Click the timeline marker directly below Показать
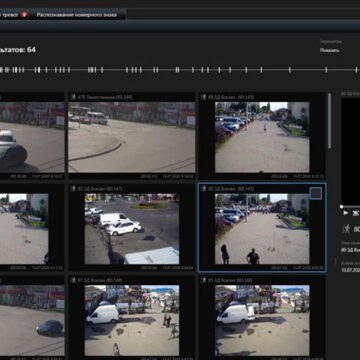 [x=326, y=70]
